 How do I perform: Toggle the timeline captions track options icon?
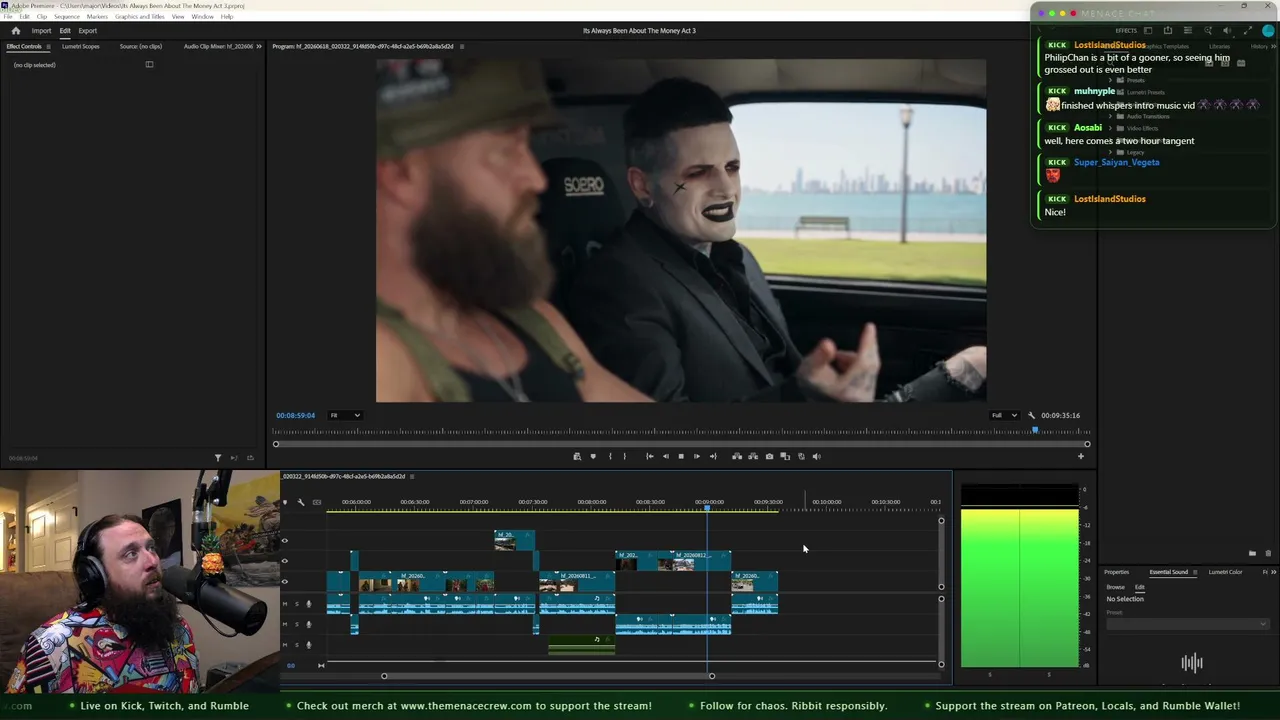(317, 502)
